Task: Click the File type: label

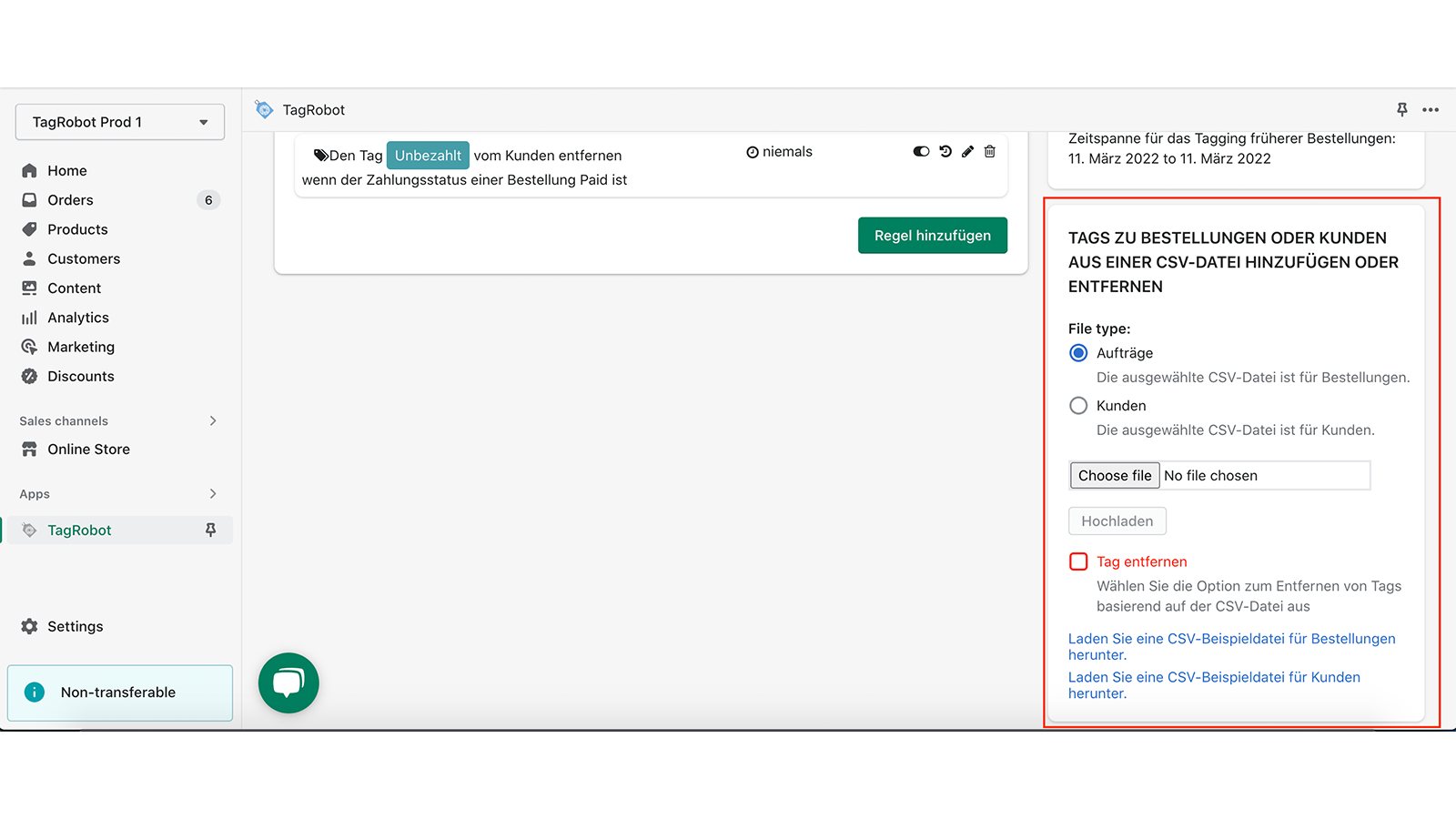Action: [x=1099, y=329]
